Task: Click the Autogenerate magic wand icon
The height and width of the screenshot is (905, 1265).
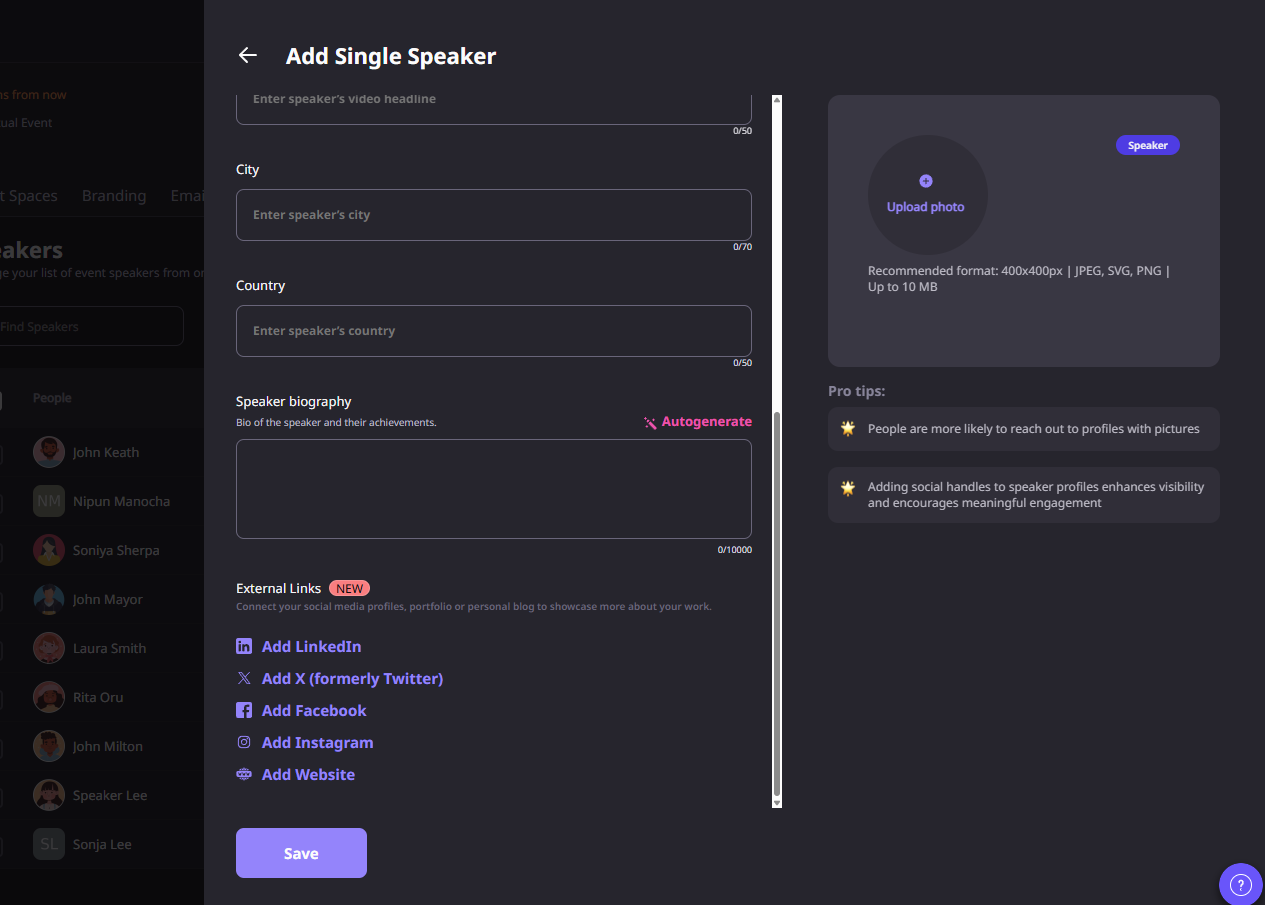Action: [x=650, y=423]
